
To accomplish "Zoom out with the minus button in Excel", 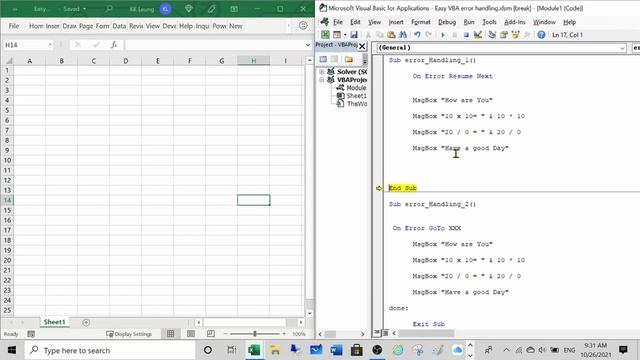I will pos(225,334).
